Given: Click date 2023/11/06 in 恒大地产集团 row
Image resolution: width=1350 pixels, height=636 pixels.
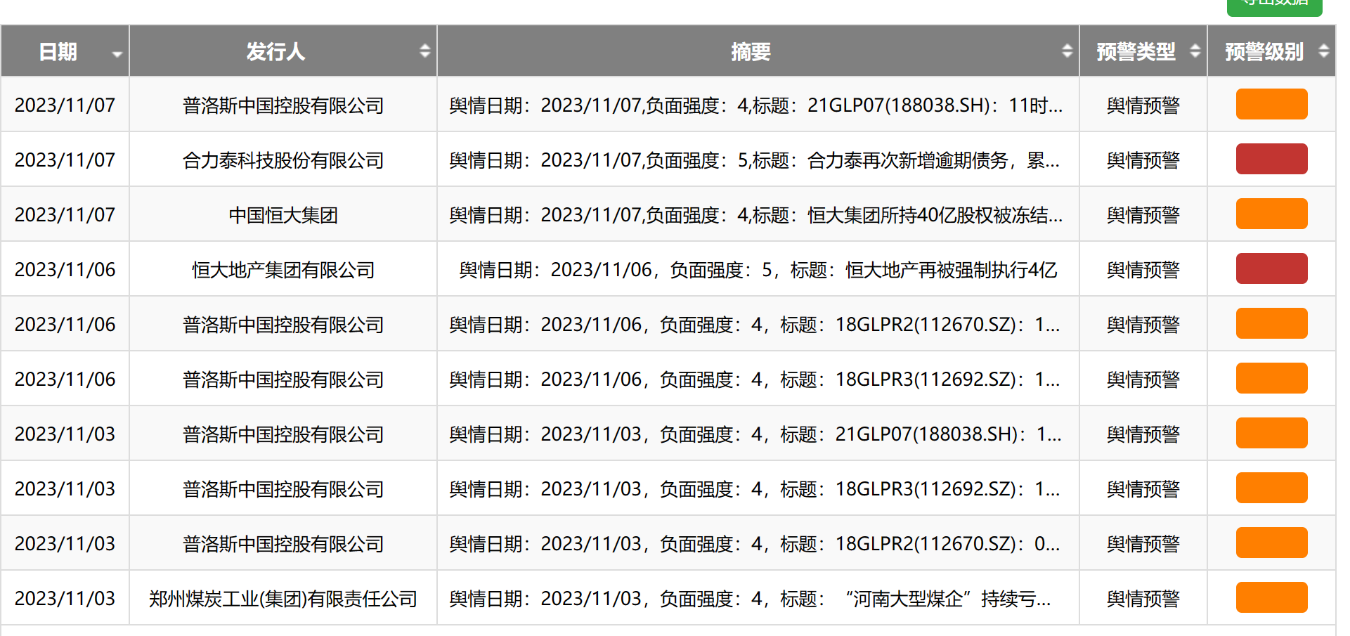Looking at the screenshot, I should (65, 270).
